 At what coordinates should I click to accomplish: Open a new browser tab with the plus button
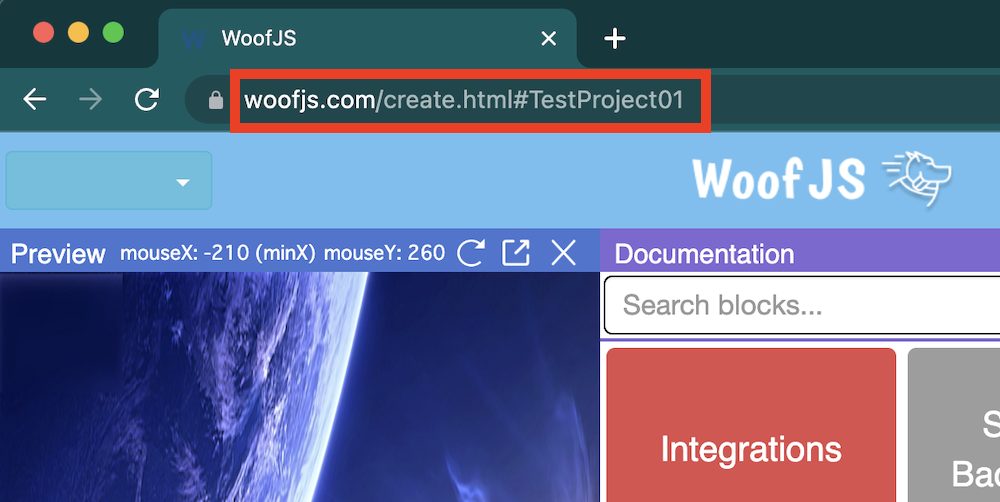coord(615,38)
